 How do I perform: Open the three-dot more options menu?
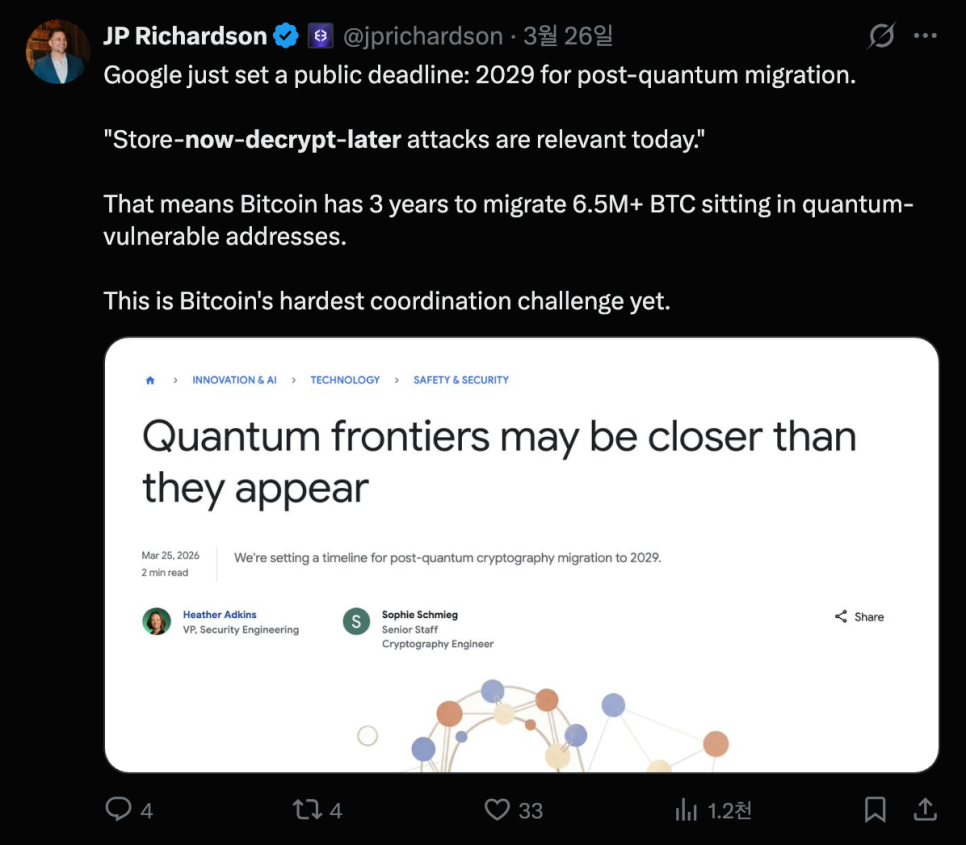point(926,37)
